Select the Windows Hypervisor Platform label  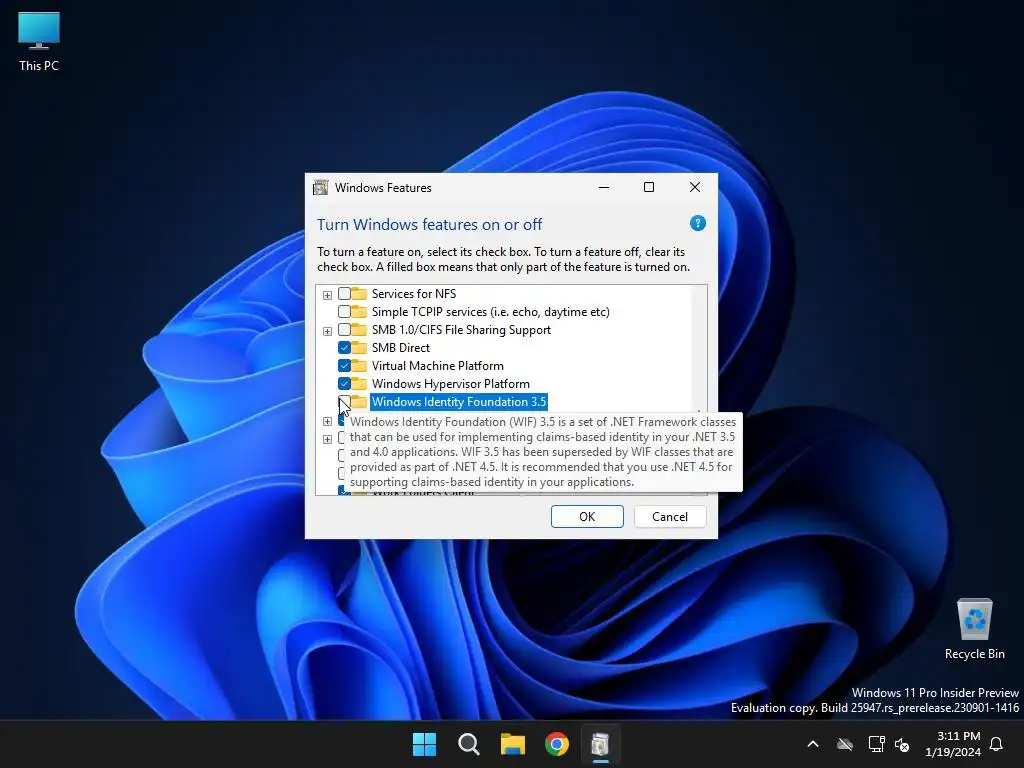pos(451,383)
